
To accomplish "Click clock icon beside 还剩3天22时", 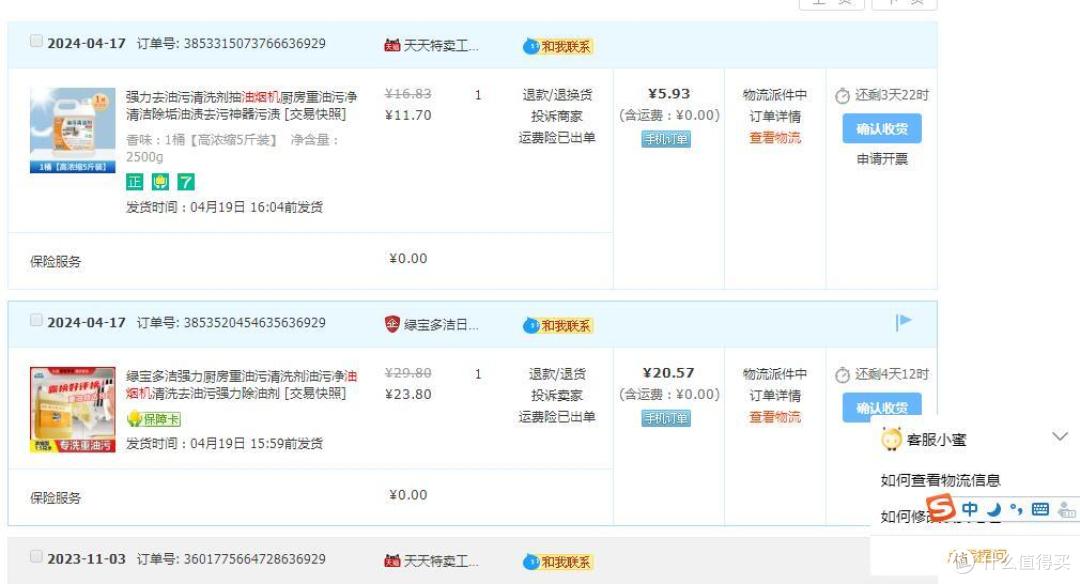I will 842,96.
